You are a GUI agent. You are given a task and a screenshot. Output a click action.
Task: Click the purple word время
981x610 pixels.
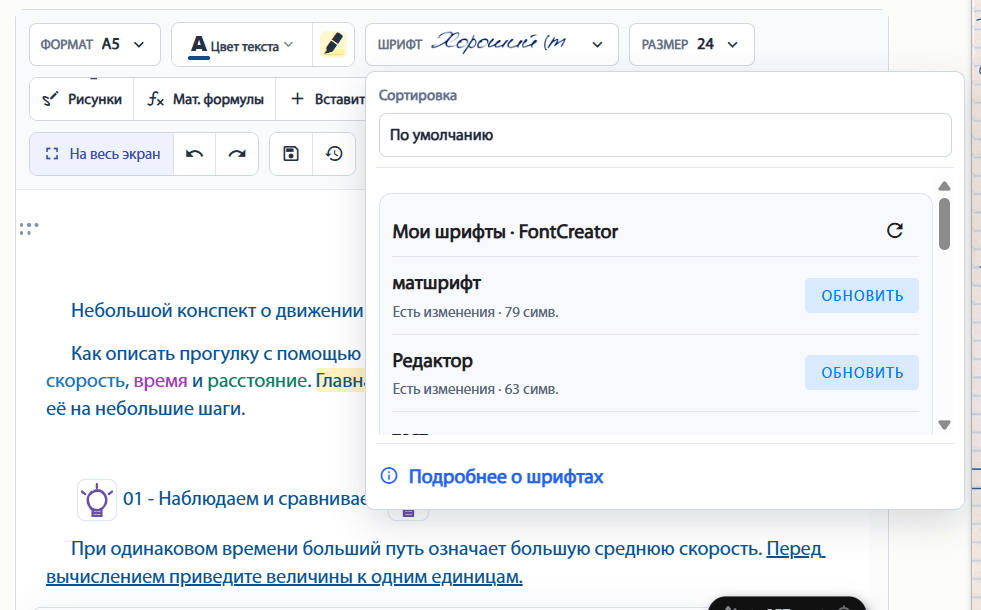click(x=160, y=380)
